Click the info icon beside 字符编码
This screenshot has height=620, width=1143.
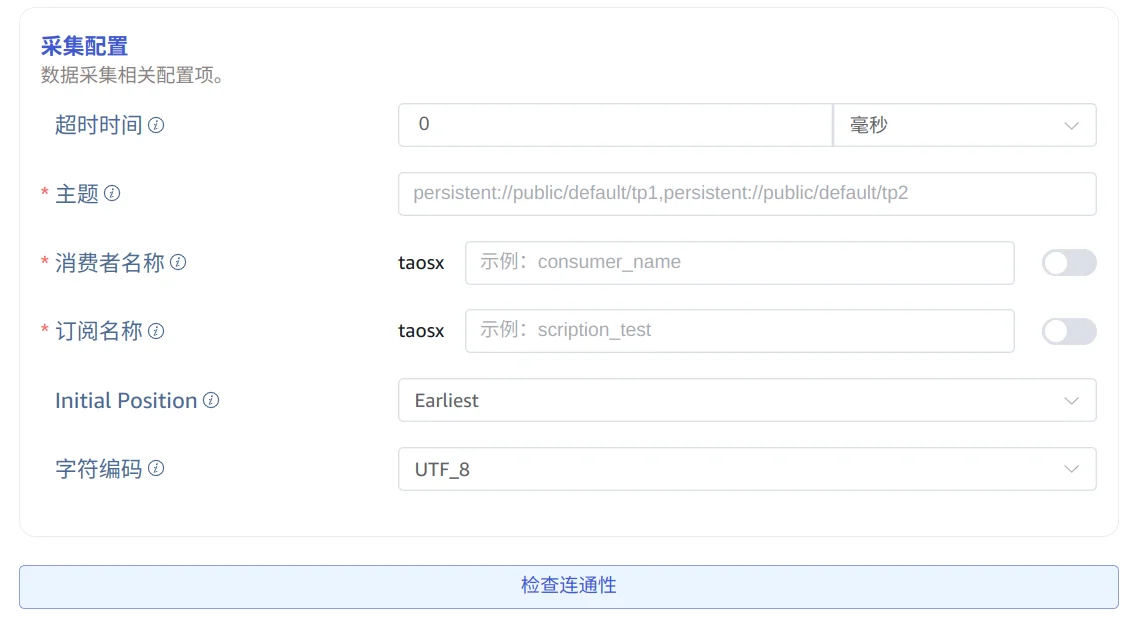[x=156, y=468]
